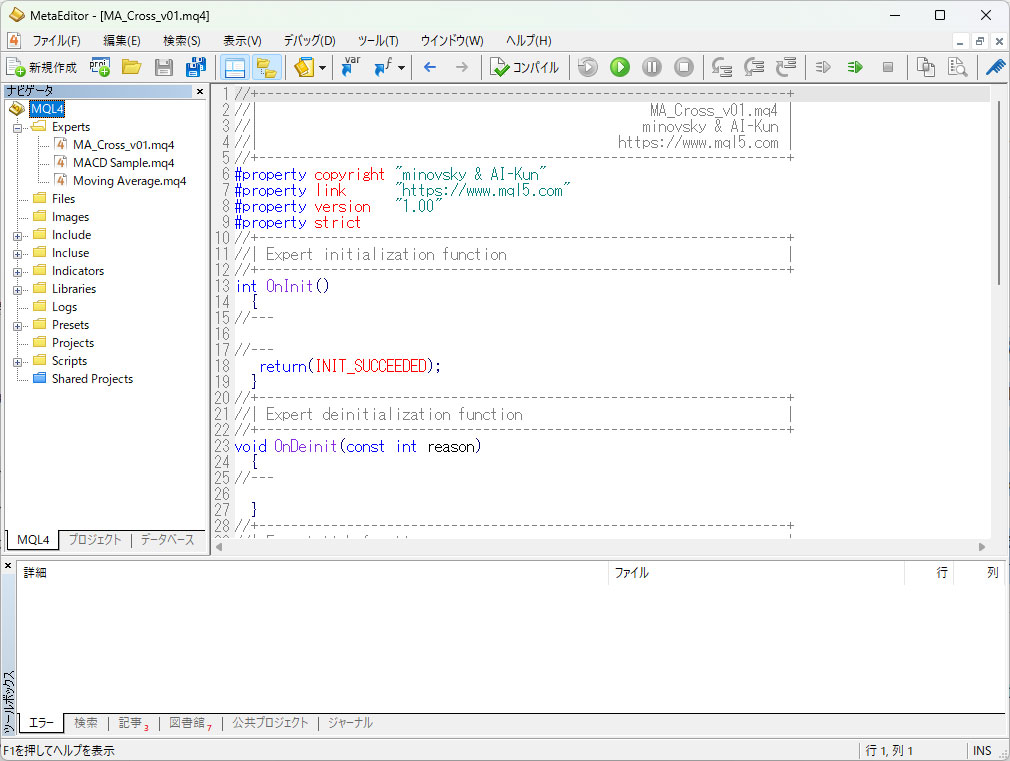Image resolution: width=1010 pixels, height=761 pixels.
Task: Expand the Include folder node
Action: [x=17, y=235]
